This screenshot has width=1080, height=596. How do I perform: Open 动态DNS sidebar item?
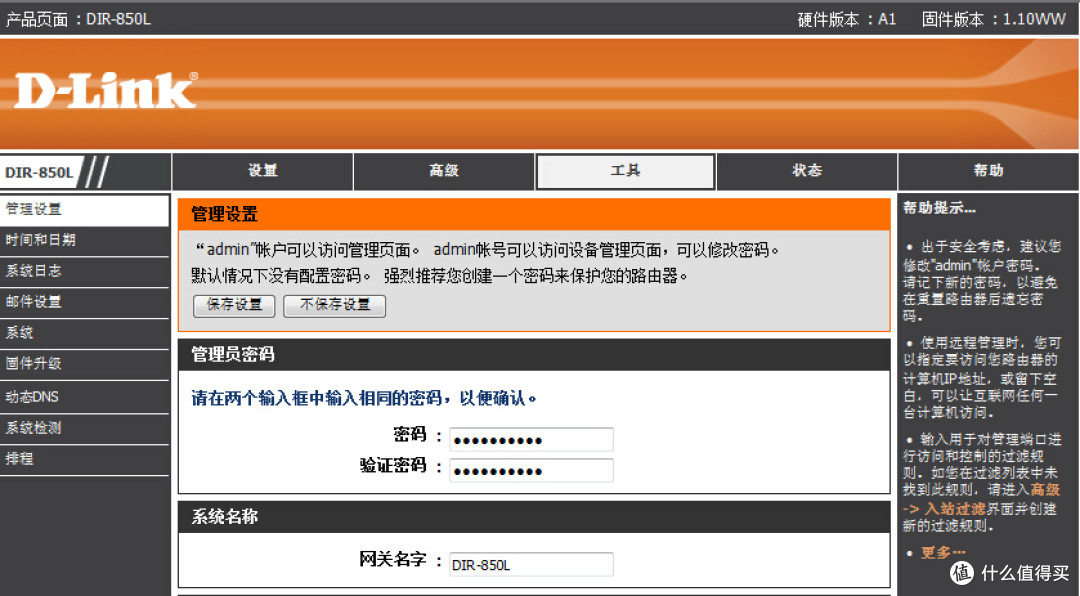(x=84, y=397)
